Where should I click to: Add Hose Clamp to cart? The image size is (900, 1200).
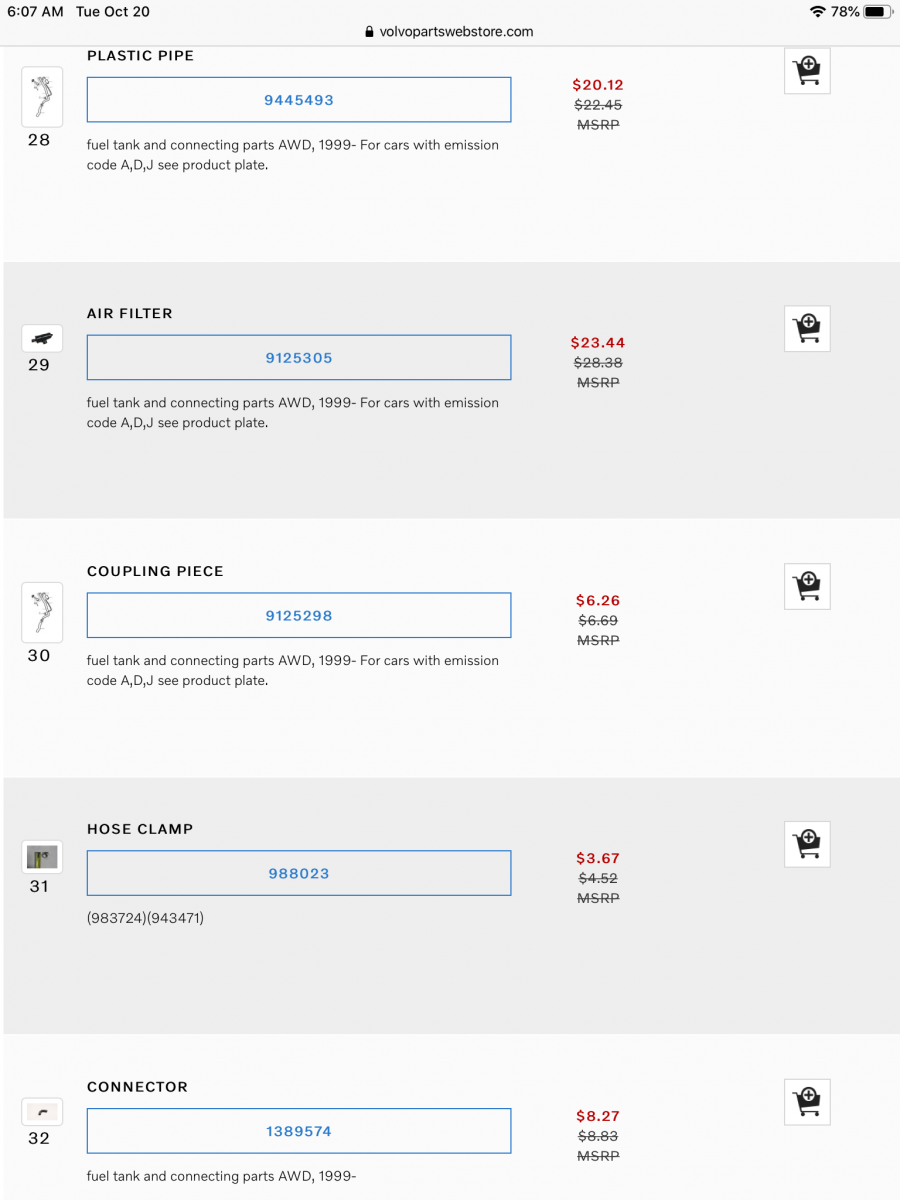tap(807, 844)
